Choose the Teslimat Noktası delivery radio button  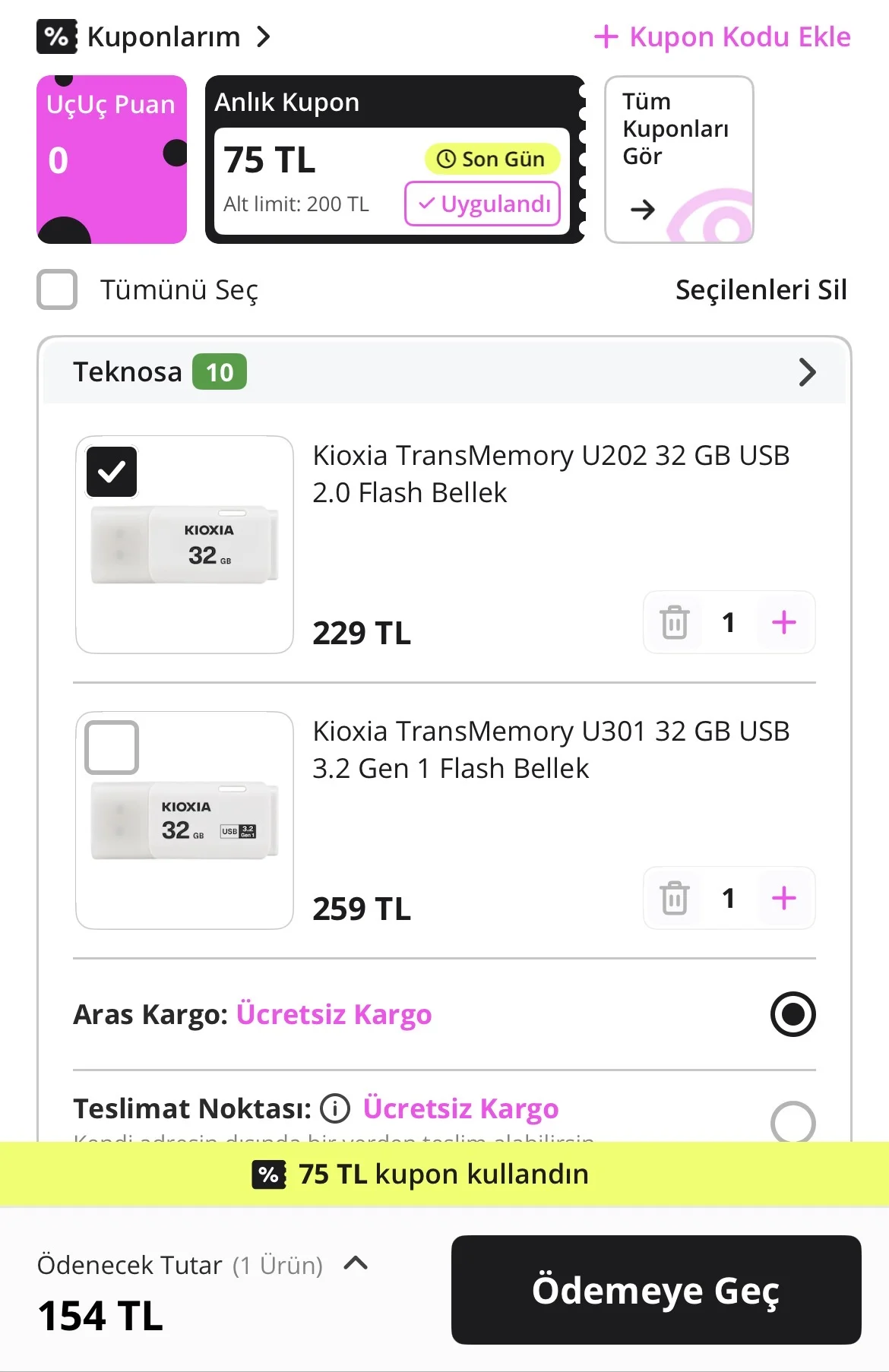point(793,1122)
